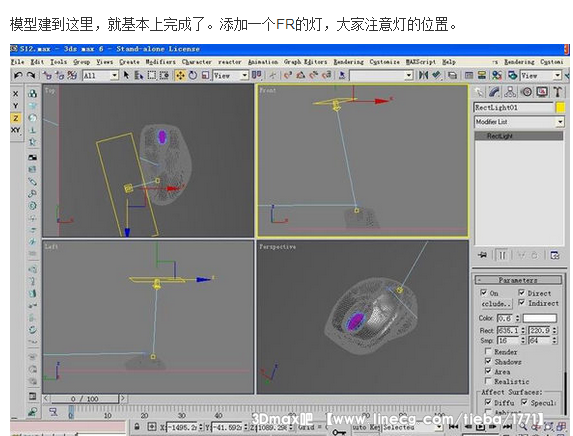Click the Rect width spinner arrows
This screenshot has height=436, width=573.
click(523, 330)
